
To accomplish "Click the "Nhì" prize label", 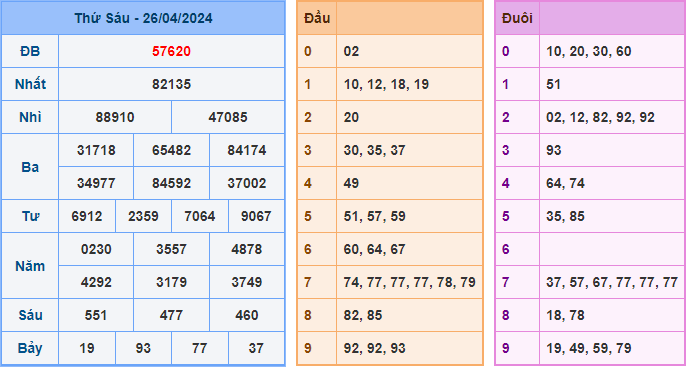I will pyautogui.click(x=30, y=117).
